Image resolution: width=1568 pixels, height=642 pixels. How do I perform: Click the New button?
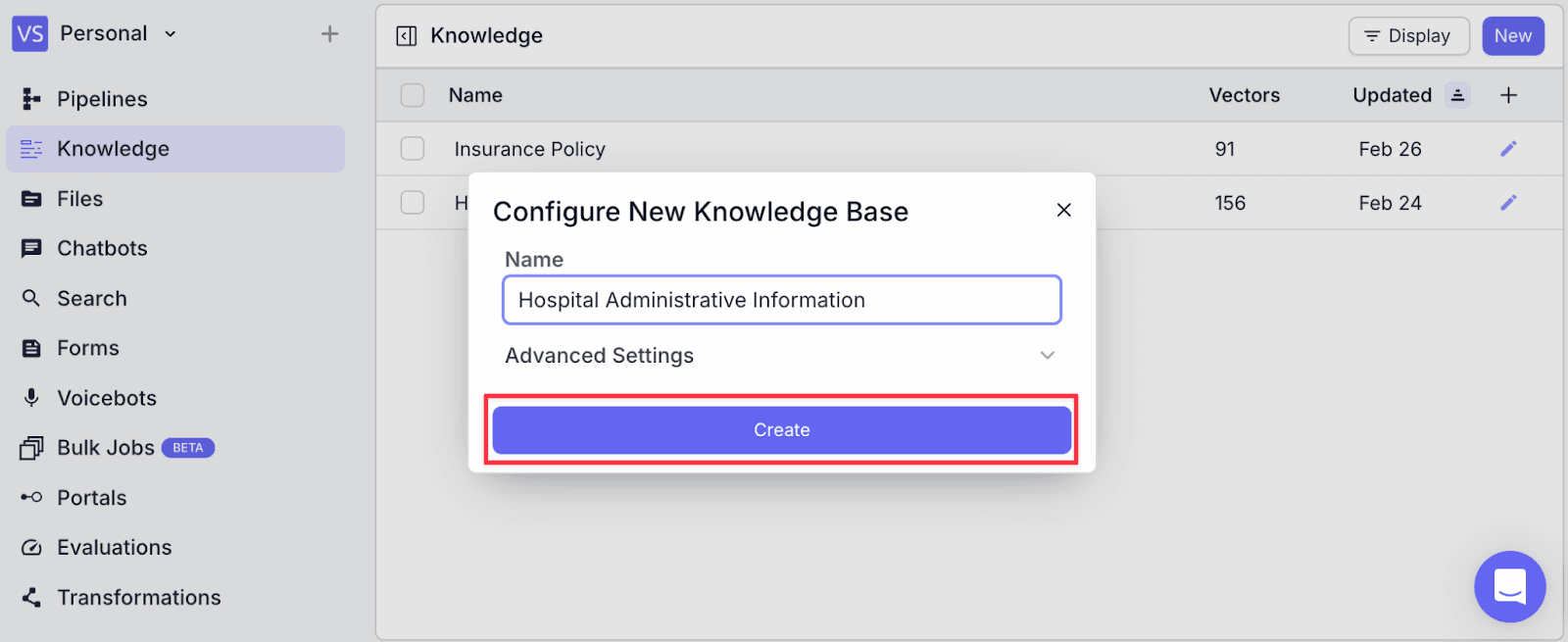click(x=1512, y=36)
